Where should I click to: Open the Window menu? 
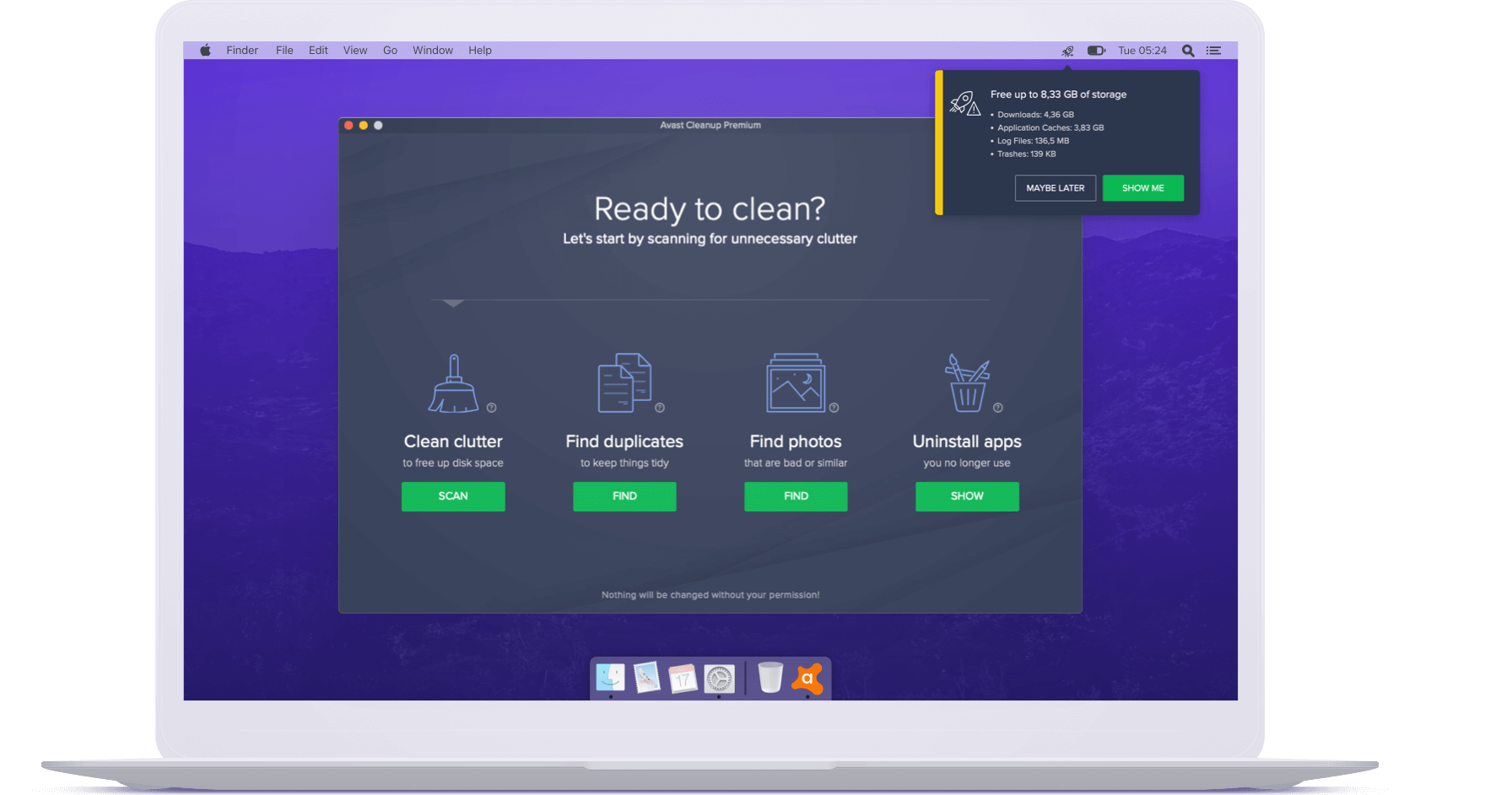coord(433,51)
